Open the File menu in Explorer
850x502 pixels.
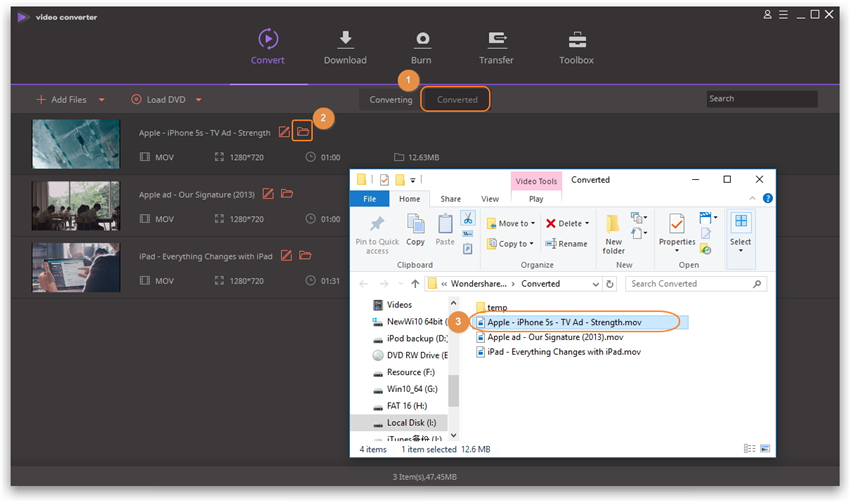(370, 199)
